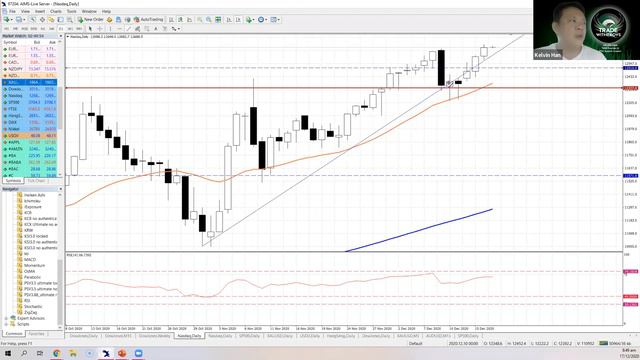
Task: Click the Zoom In icon
Action: (200, 20)
